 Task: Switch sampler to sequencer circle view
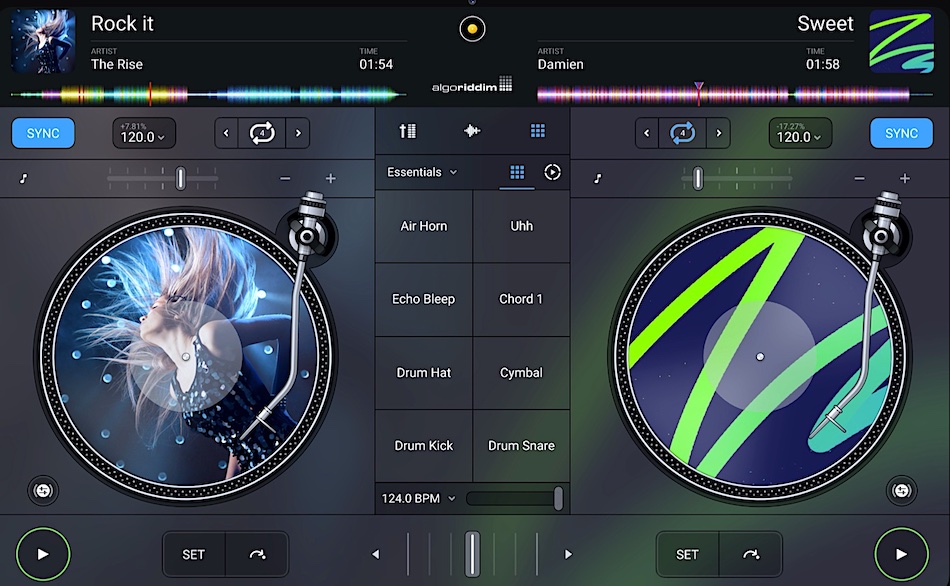(x=552, y=172)
